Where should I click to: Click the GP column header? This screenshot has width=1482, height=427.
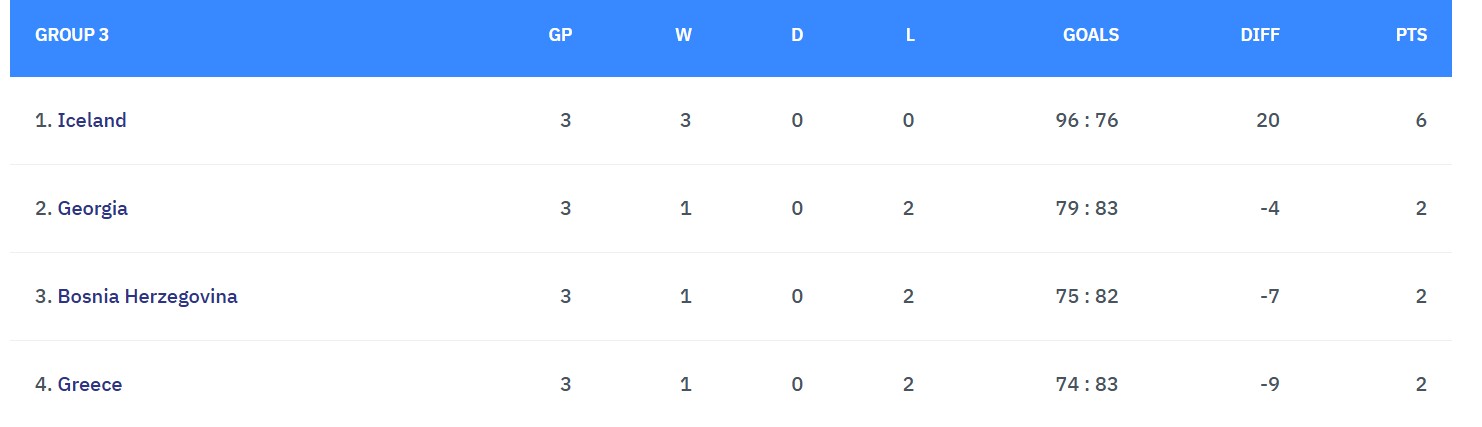click(560, 35)
